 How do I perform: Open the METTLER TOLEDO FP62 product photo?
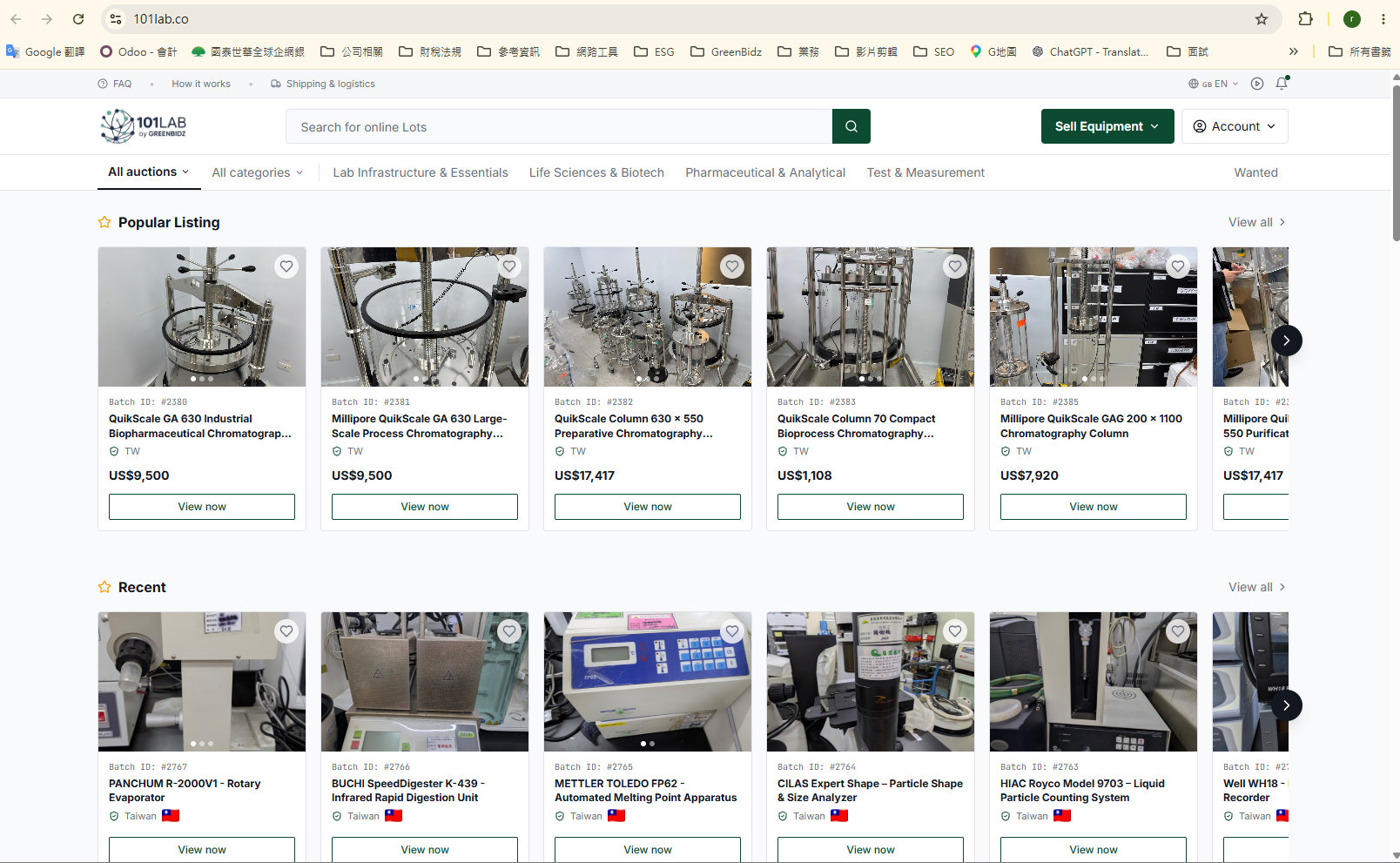(648, 682)
